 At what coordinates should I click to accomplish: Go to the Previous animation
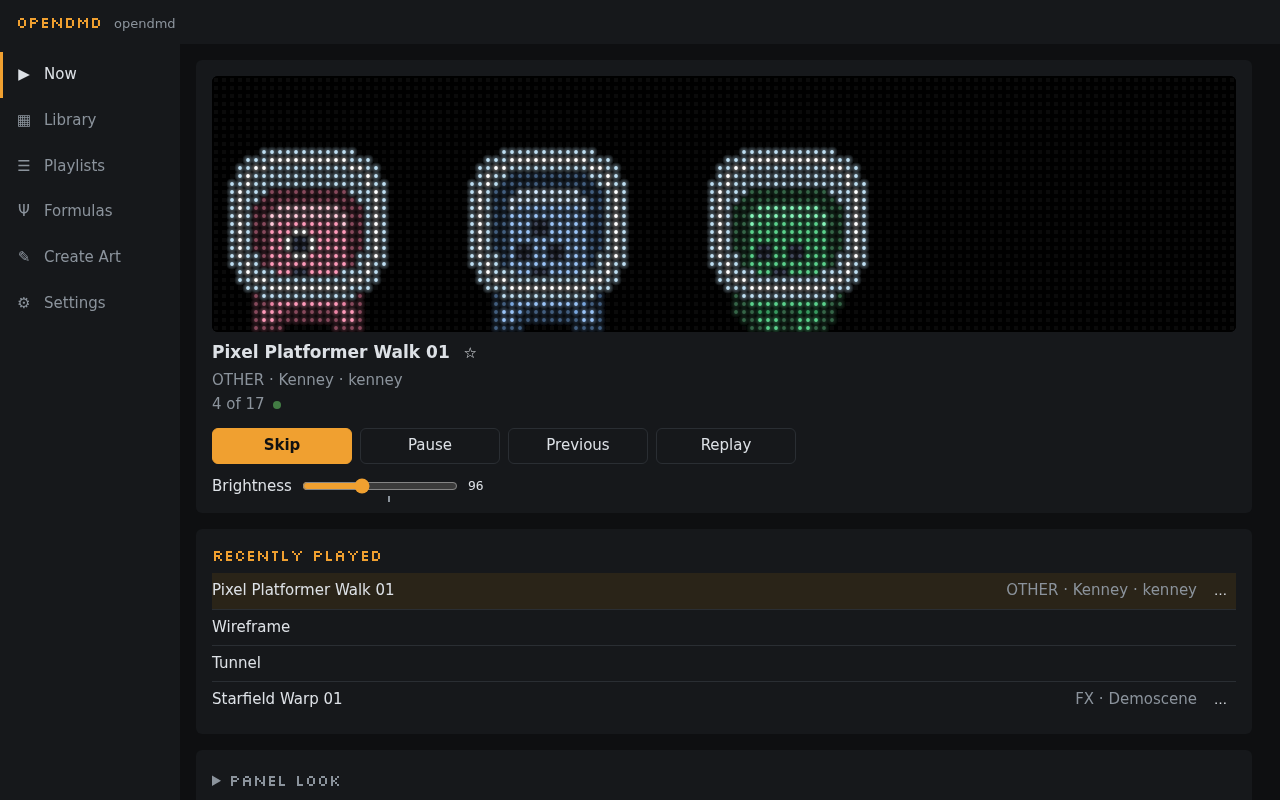578,446
